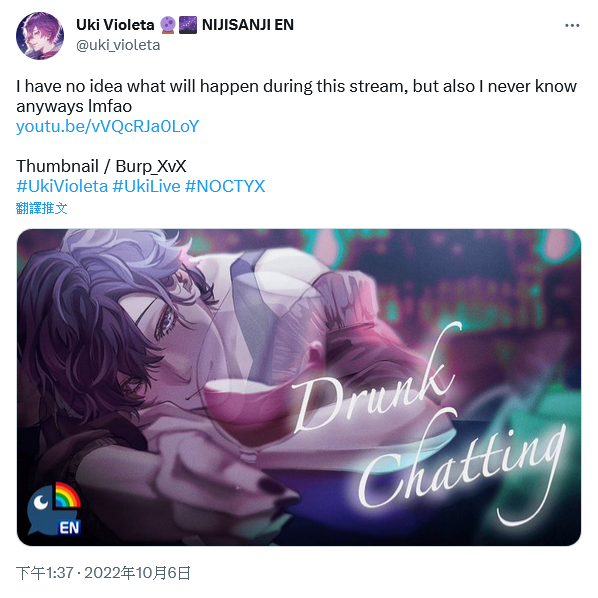The width and height of the screenshot is (598, 598).
Task: Click the Thumbnail / Burp_XvX credit line
Action: (101, 166)
